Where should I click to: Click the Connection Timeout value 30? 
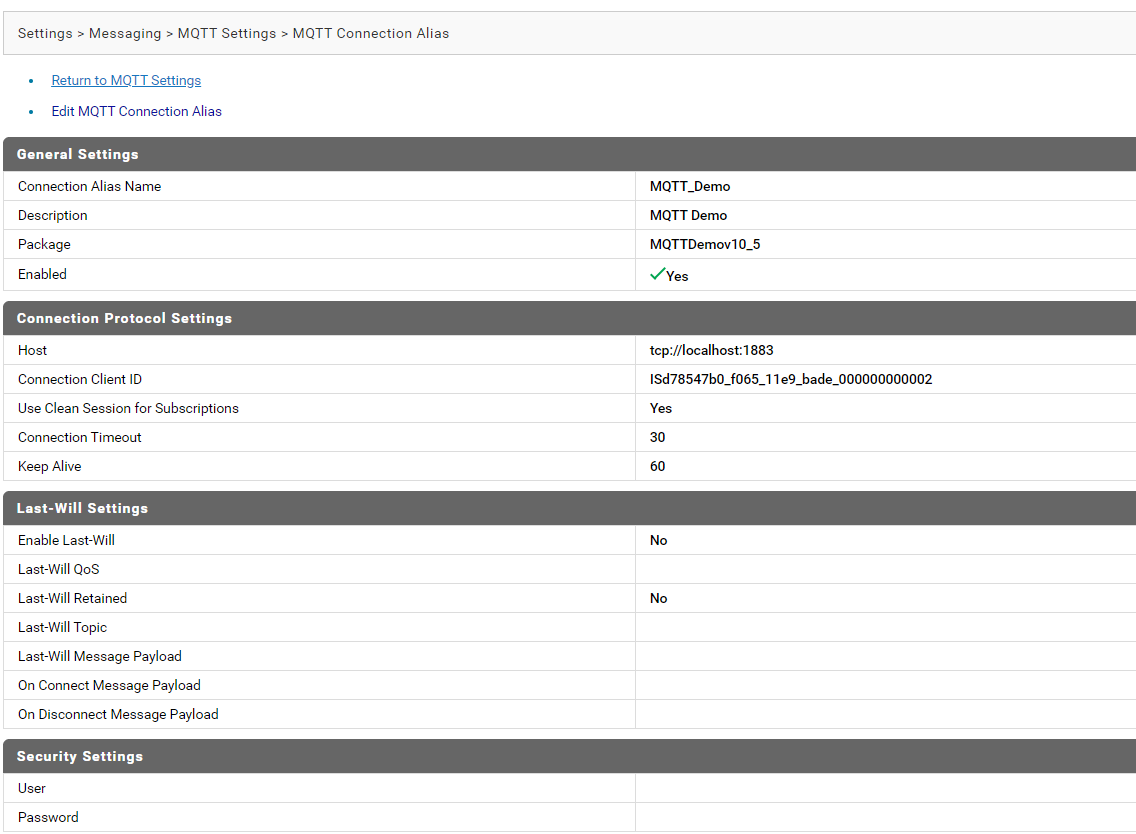(x=657, y=437)
